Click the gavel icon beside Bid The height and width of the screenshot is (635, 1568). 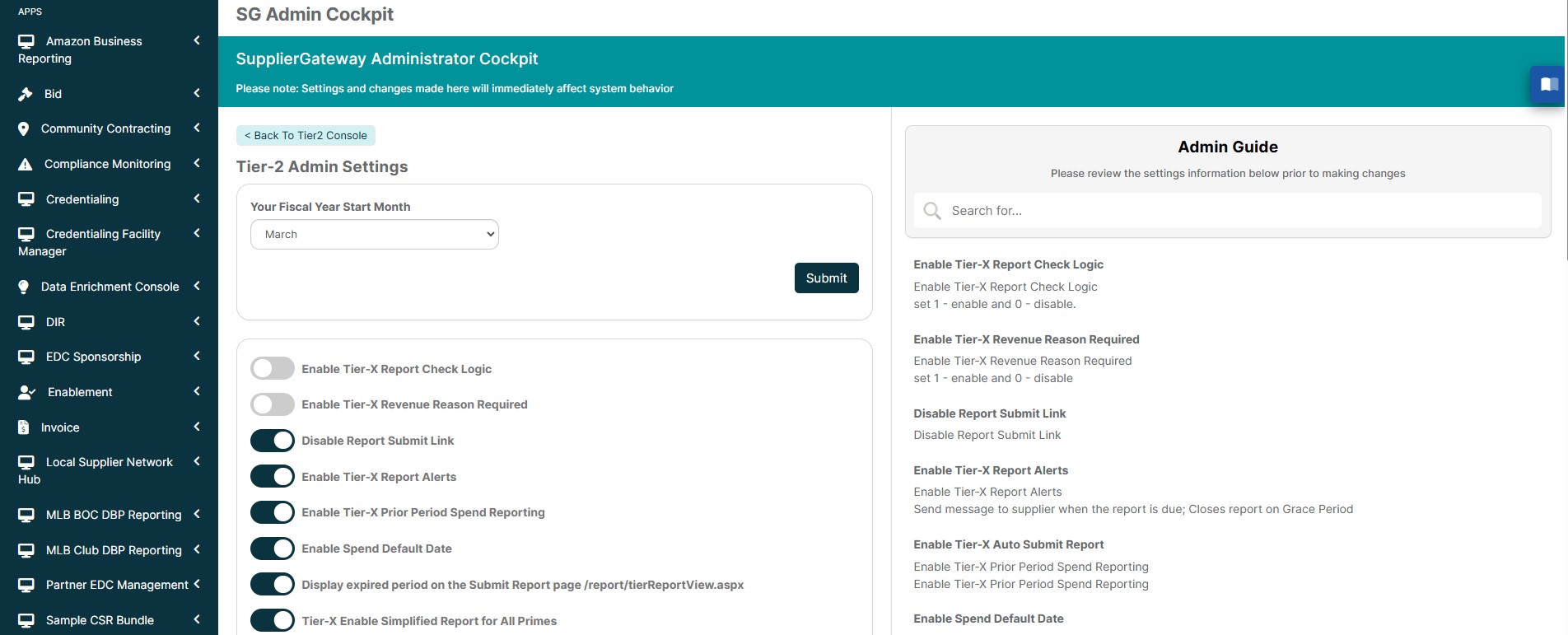tap(26, 94)
